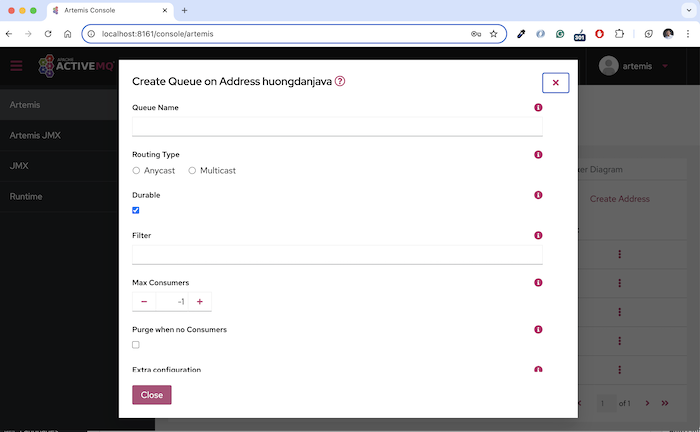The image size is (700, 432).
Task: Click the Max Consumers value field
Action: pos(172,302)
